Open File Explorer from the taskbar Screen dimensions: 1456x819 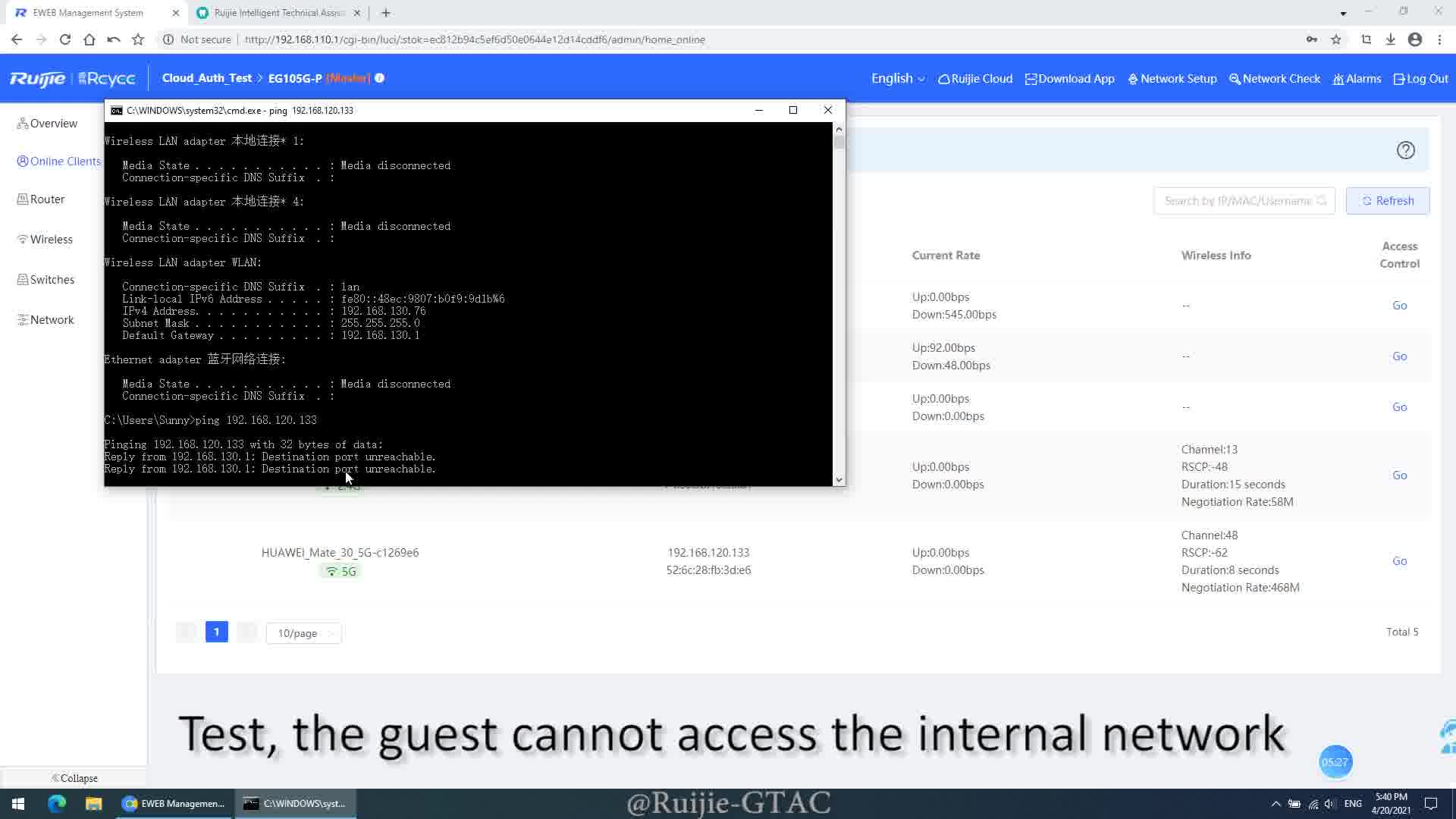coord(93,804)
